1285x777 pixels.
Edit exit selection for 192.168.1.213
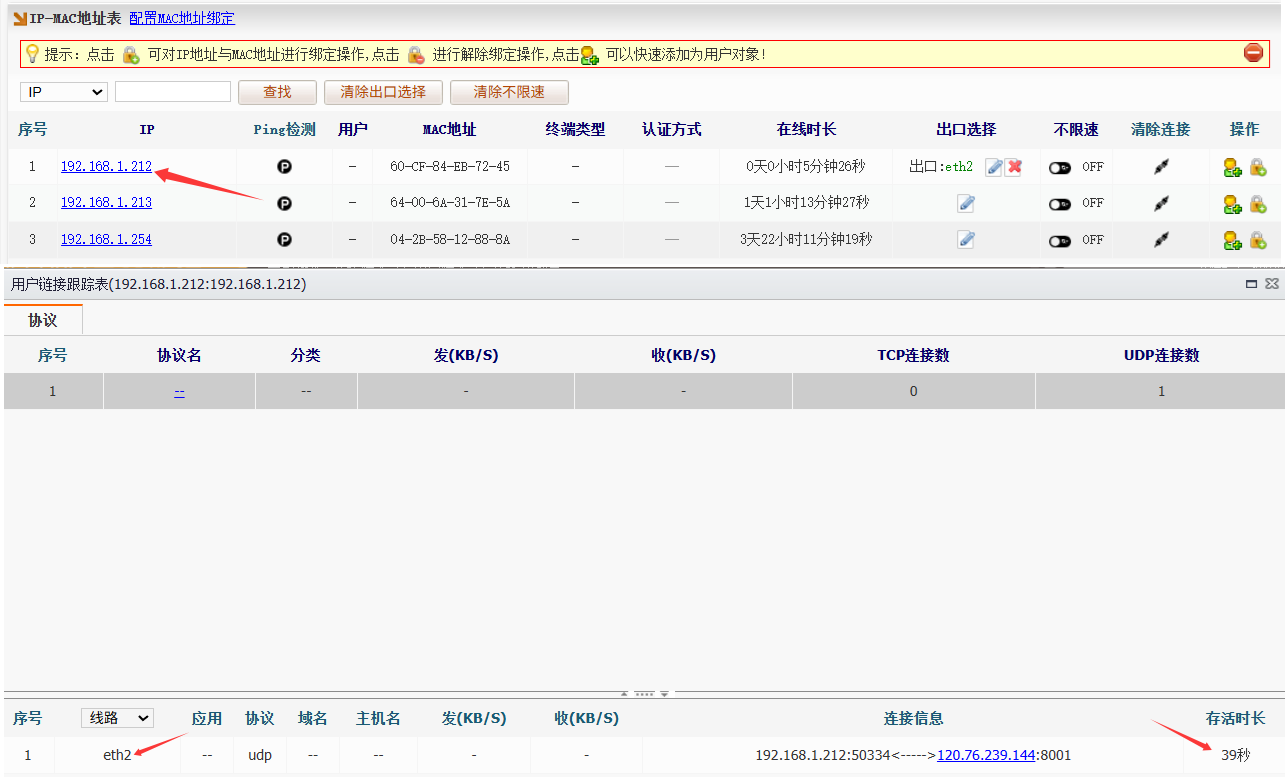(965, 203)
